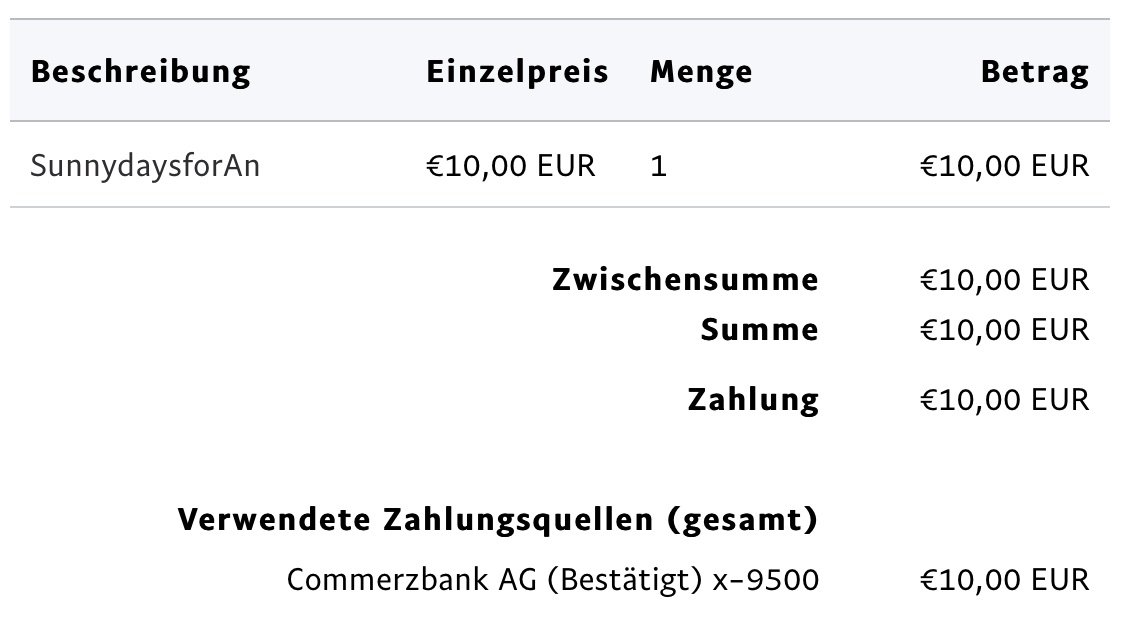Click the Summe label
The width and height of the screenshot is (1128, 628).
[x=760, y=329]
